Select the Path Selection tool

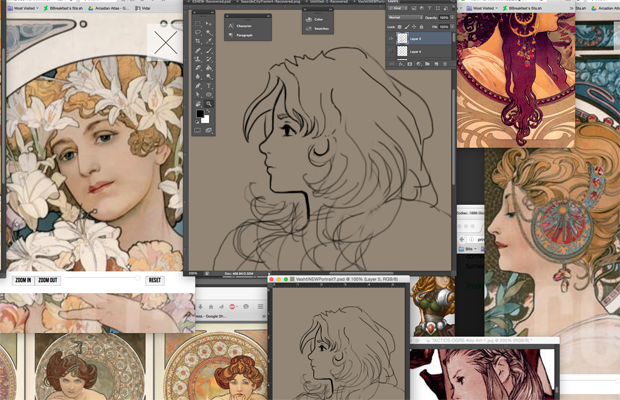pyautogui.click(x=198, y=94)
